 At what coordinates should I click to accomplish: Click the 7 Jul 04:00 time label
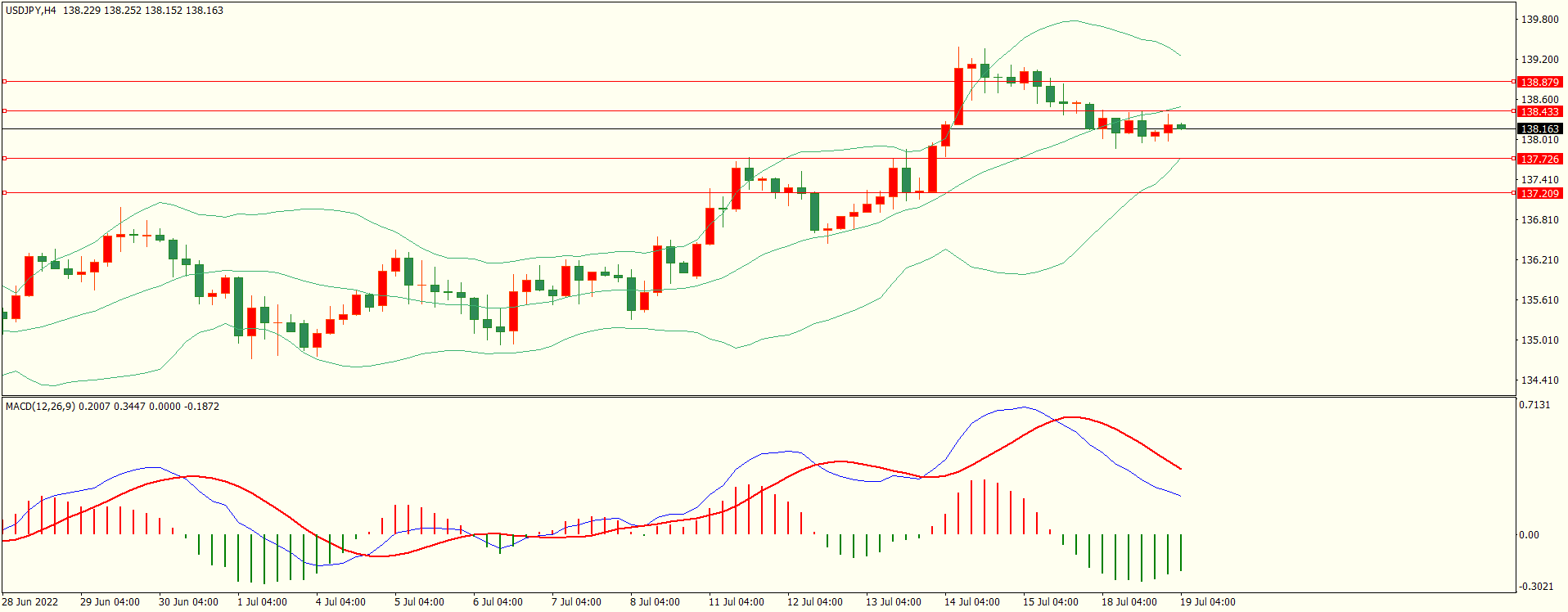coord(576,602)
